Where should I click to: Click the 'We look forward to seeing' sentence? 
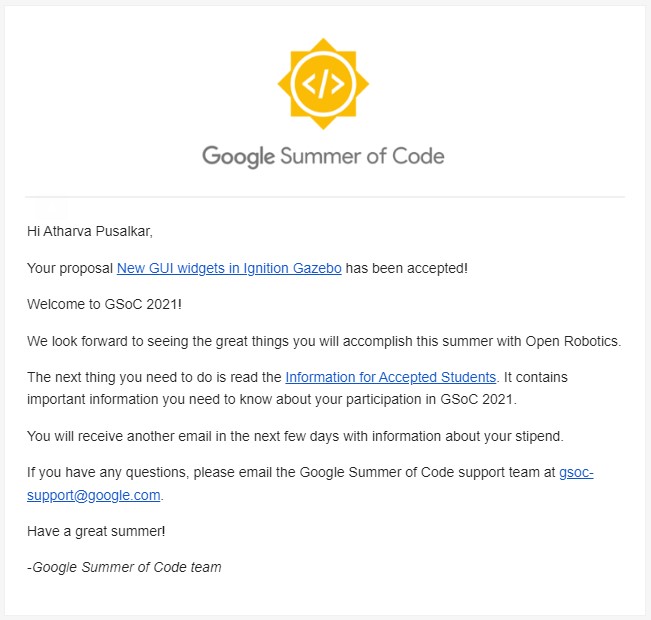(x=324, y=341)
